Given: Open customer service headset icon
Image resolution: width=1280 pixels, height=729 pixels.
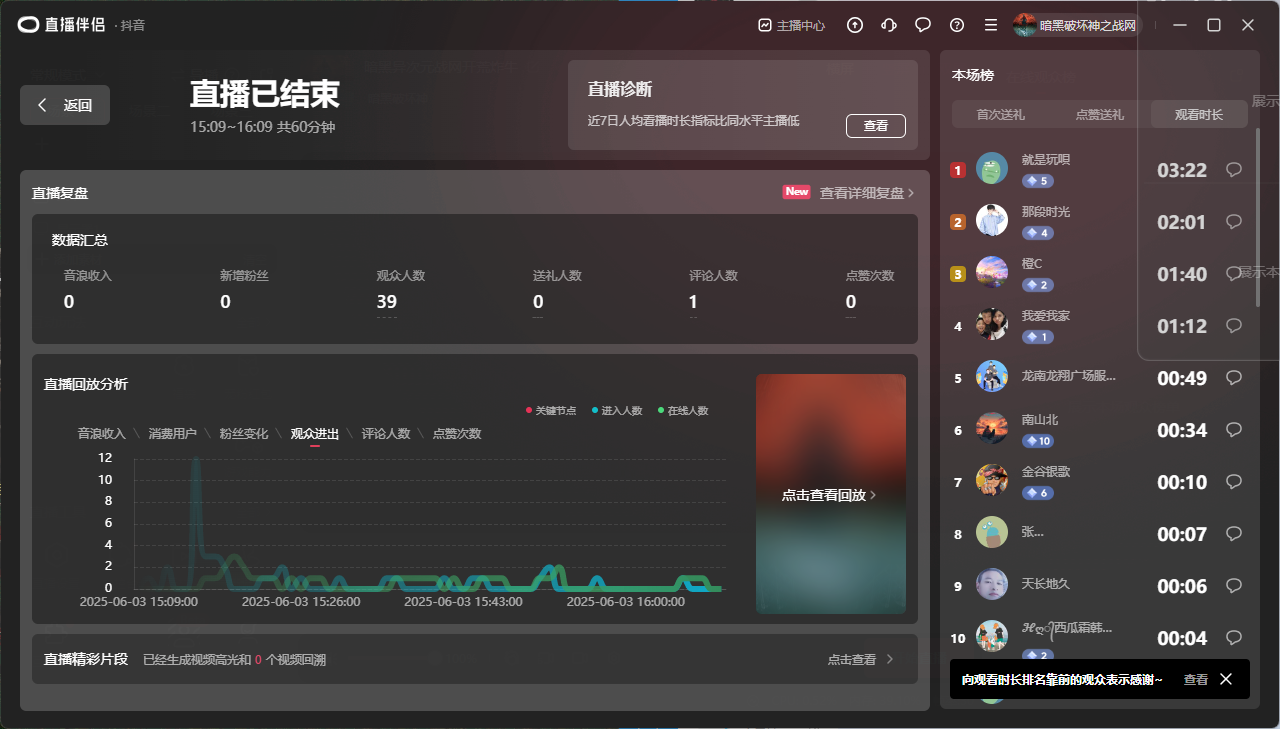Looking at the screenshot, I should 889,25.
